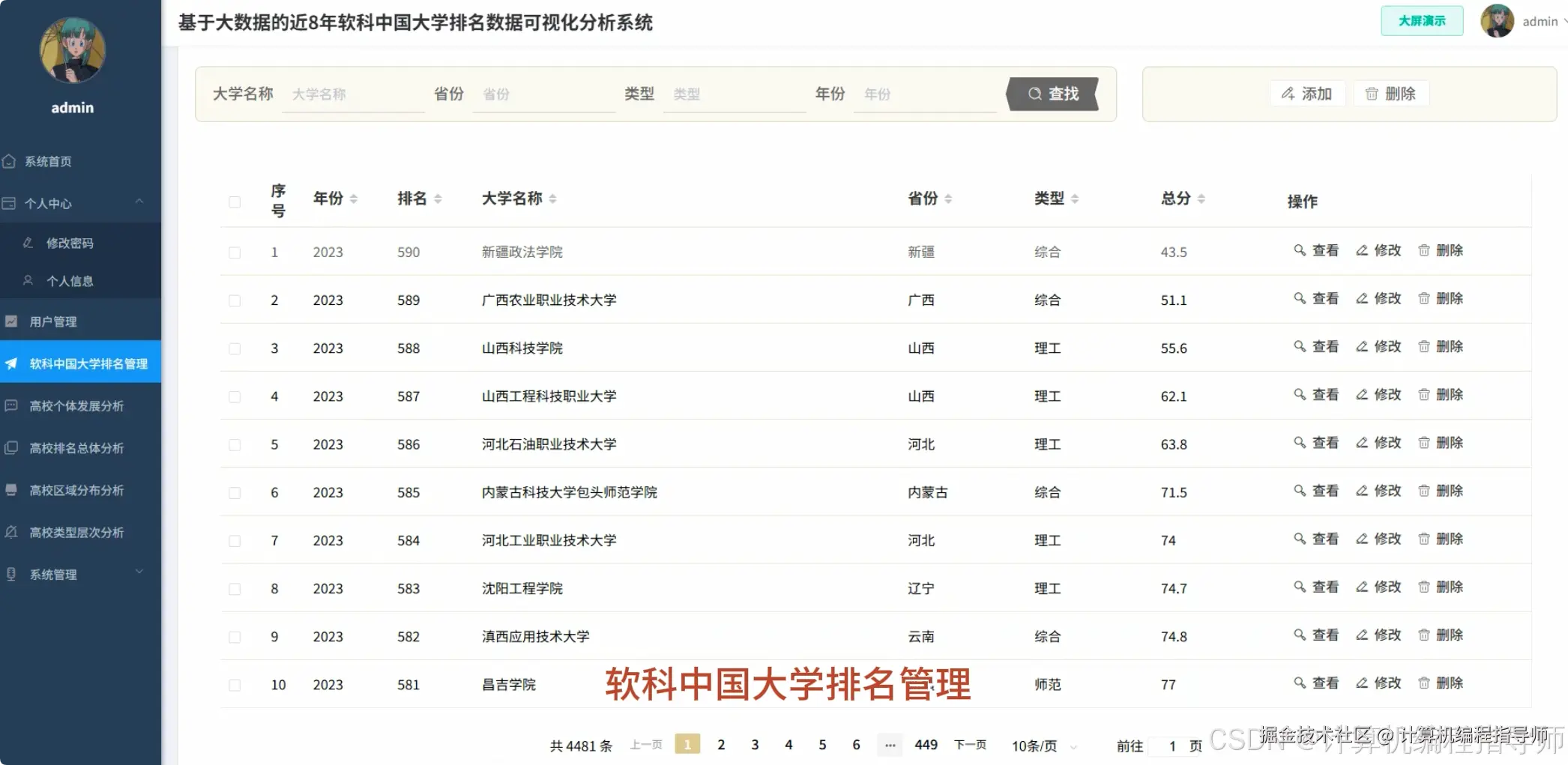Open the admin avatar image
Image resolution: width=1568 pixels, height=765 pixels.
point(1497,21)
